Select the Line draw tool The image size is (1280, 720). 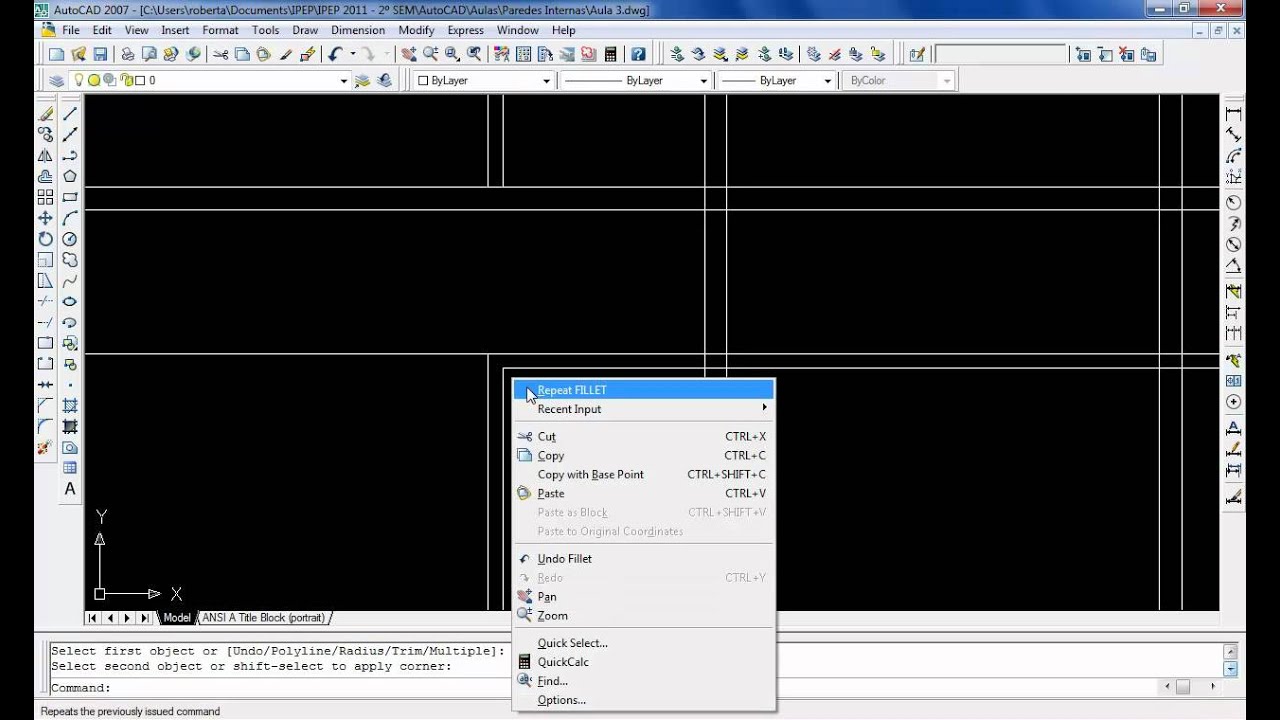pos(70,114)
